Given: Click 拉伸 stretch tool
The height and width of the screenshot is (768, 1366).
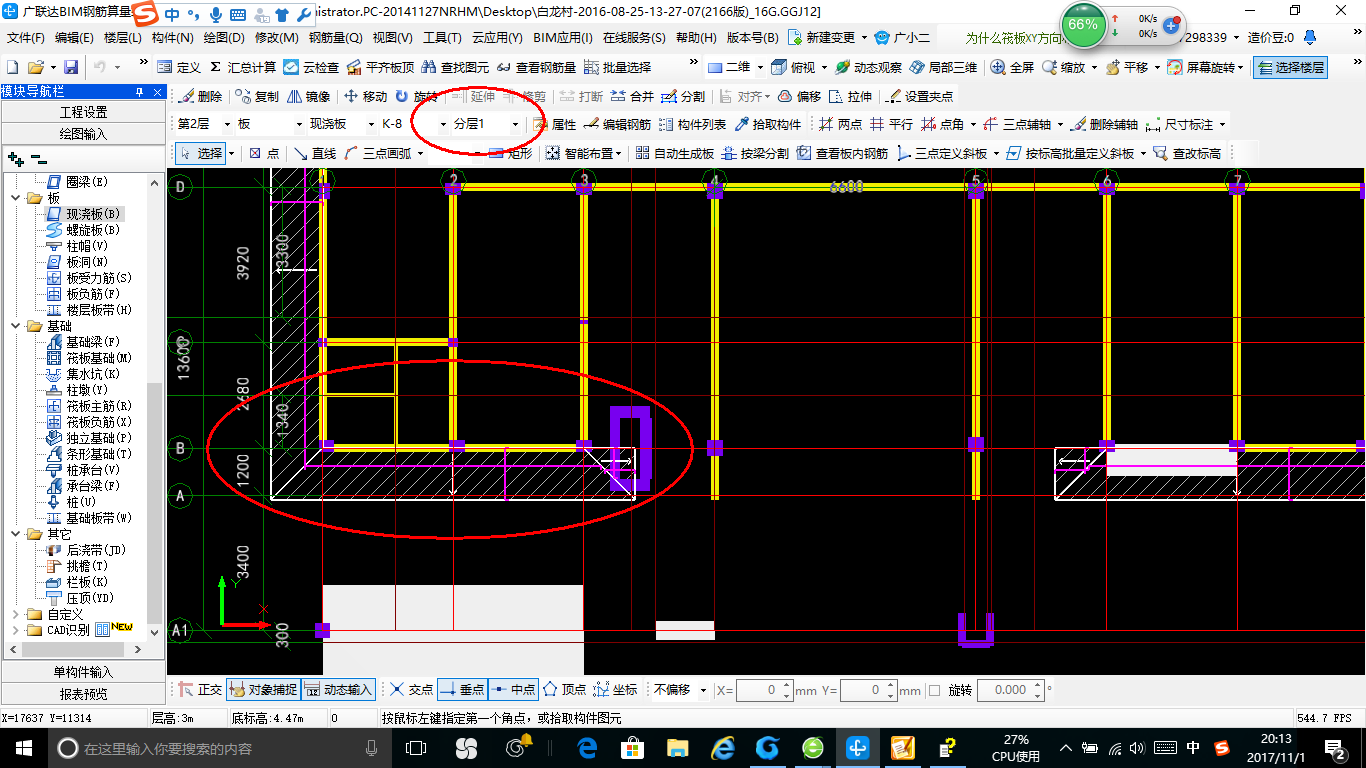Looking at the screenshot, I should [x=851, y=96].
